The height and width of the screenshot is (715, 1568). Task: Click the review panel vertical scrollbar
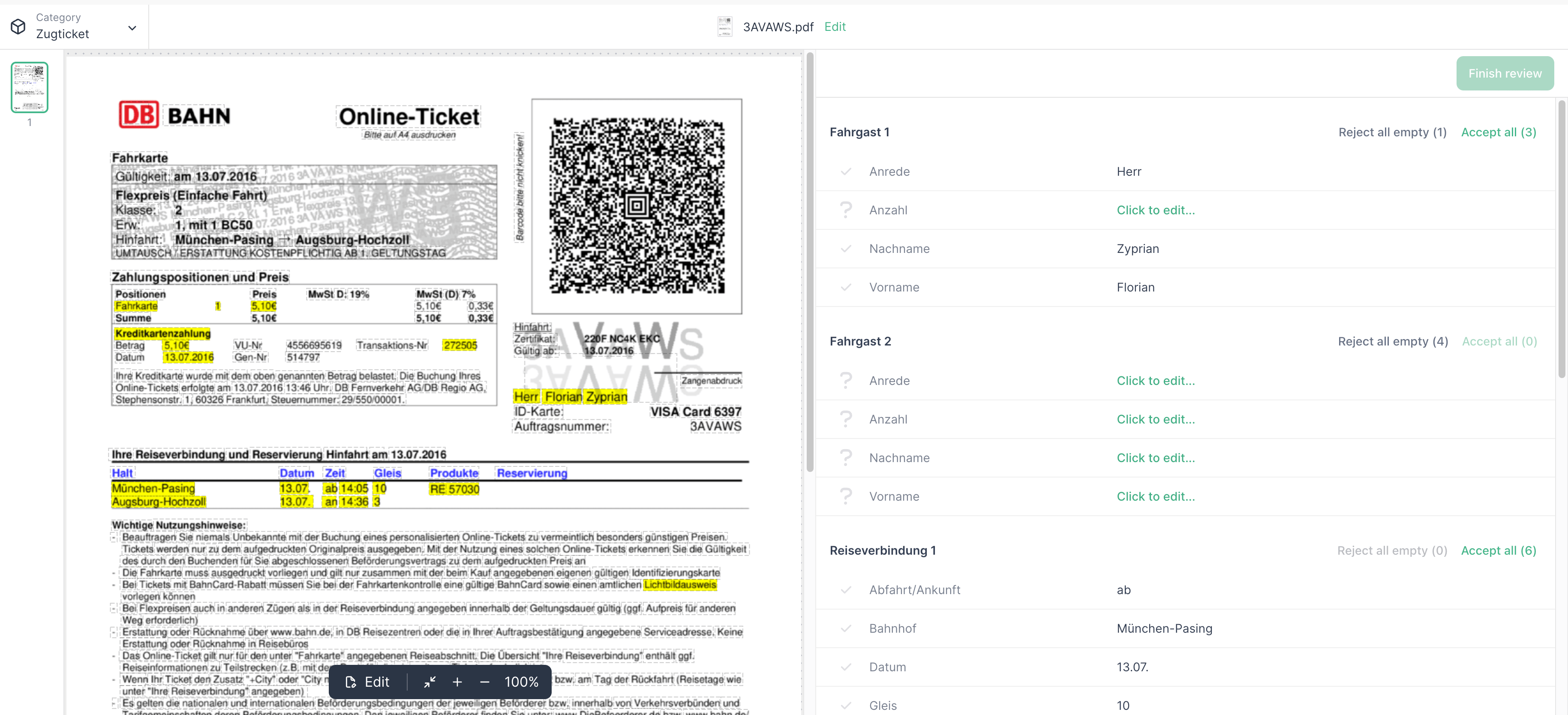tap(1561, 239)
